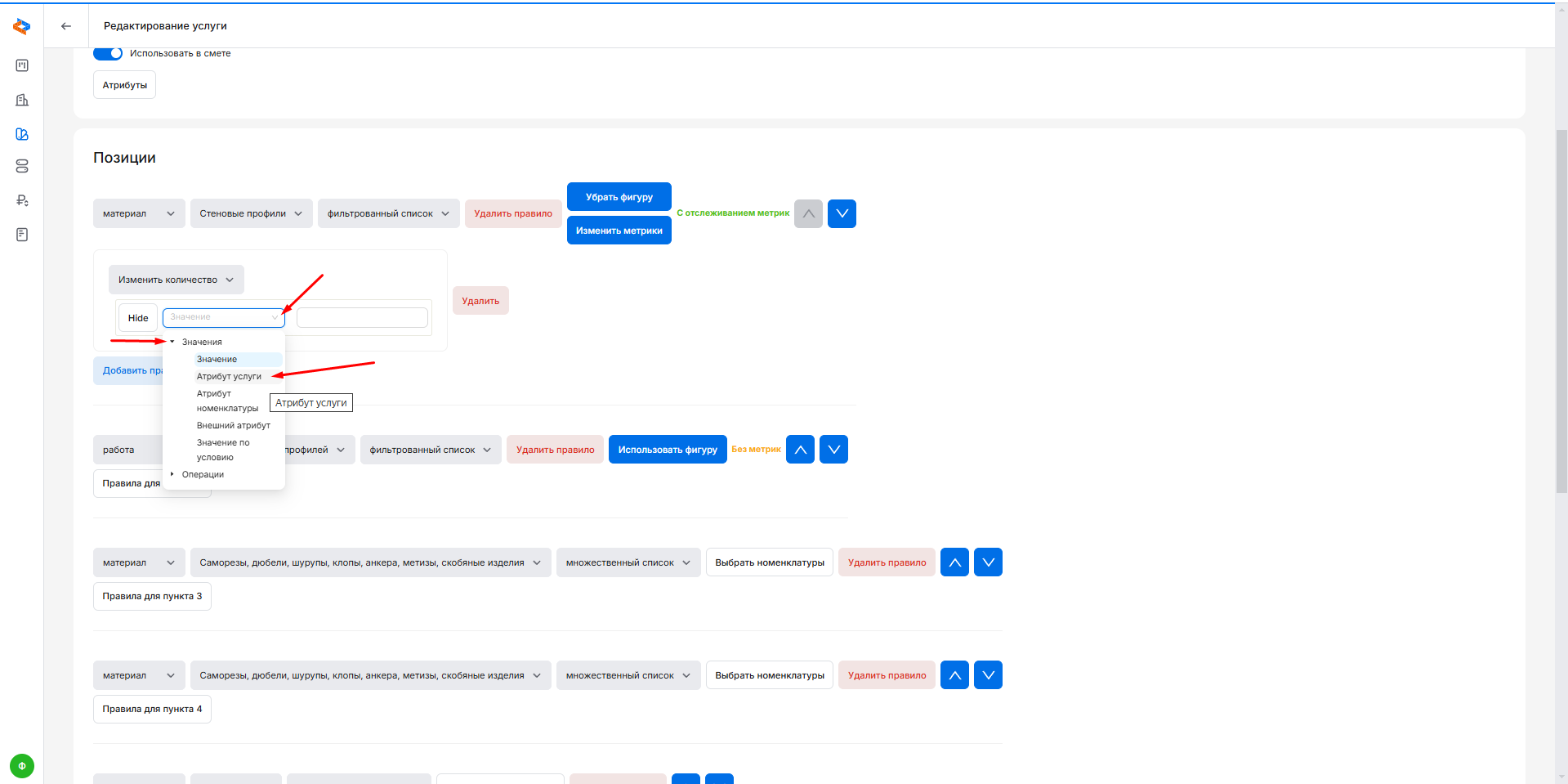Click the empty input field beside 'Значение'
This screenshot has height=784, width=1568.
click(x=362, y=317)
